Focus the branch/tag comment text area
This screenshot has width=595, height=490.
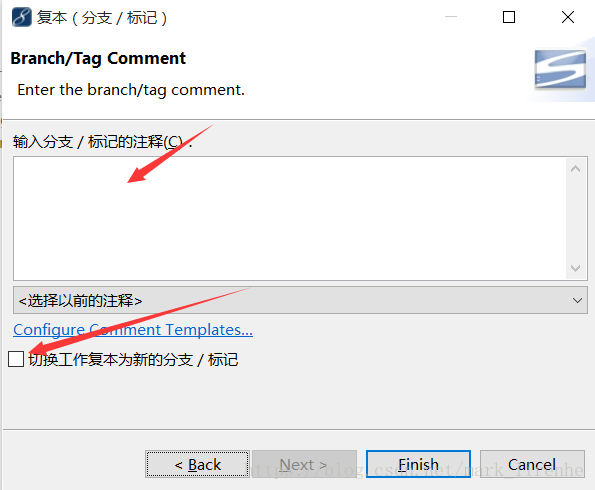[290, 219]
